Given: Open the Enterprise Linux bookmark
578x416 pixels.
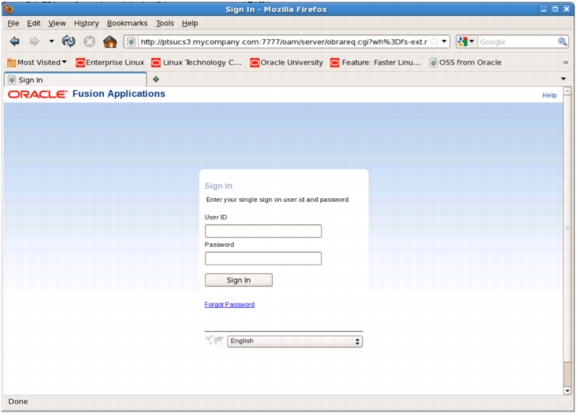Looking at the screenshot, I should click(110, 63).
